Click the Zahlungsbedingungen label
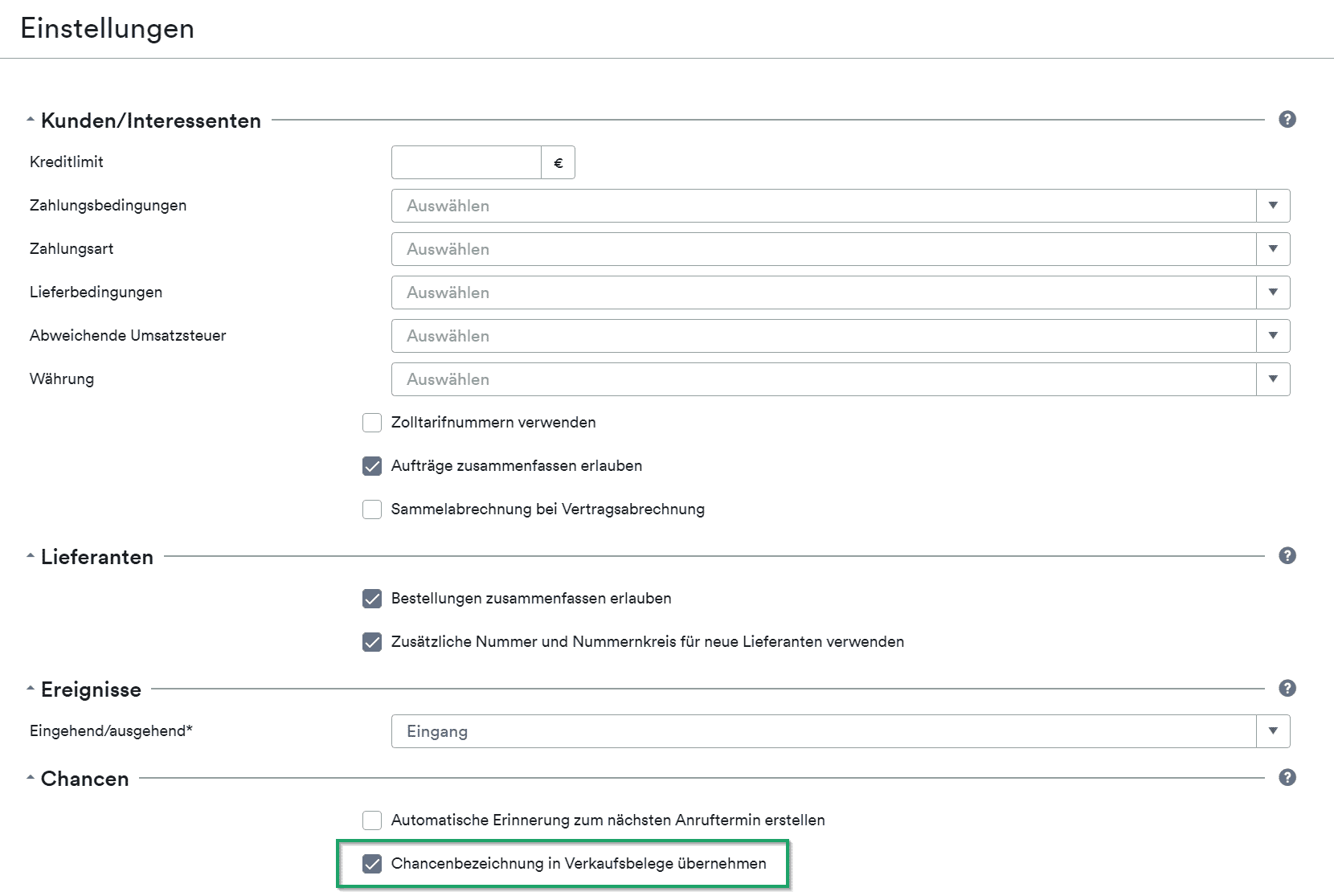1334x896 pixels. tap(108, 206)
